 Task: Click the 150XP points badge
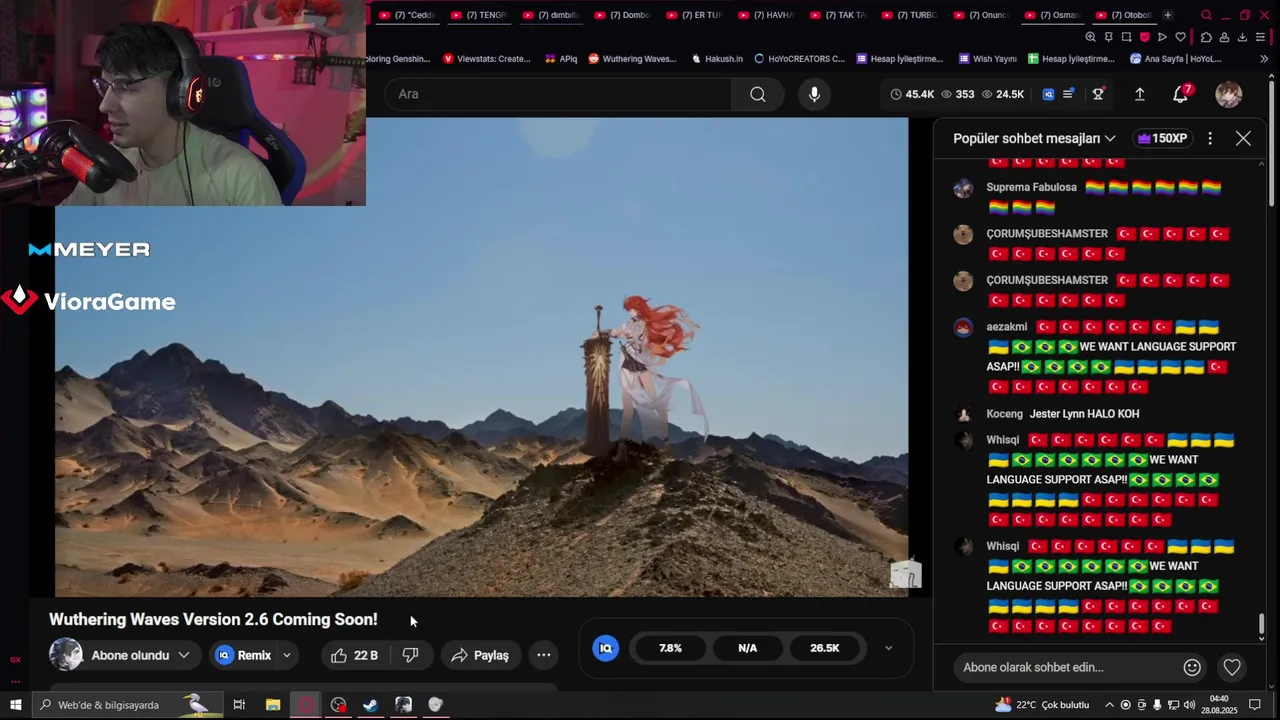point(1162,138)
